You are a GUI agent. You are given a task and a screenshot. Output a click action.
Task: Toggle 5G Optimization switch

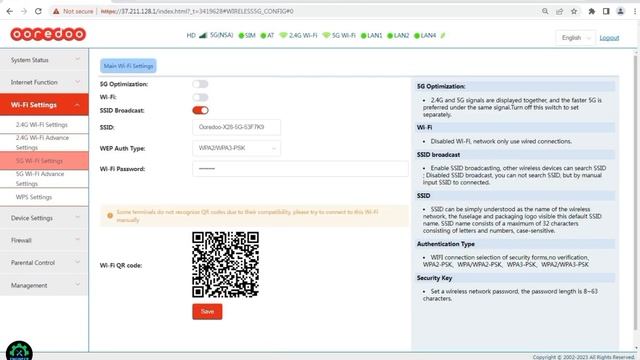[x=200, y=84]
